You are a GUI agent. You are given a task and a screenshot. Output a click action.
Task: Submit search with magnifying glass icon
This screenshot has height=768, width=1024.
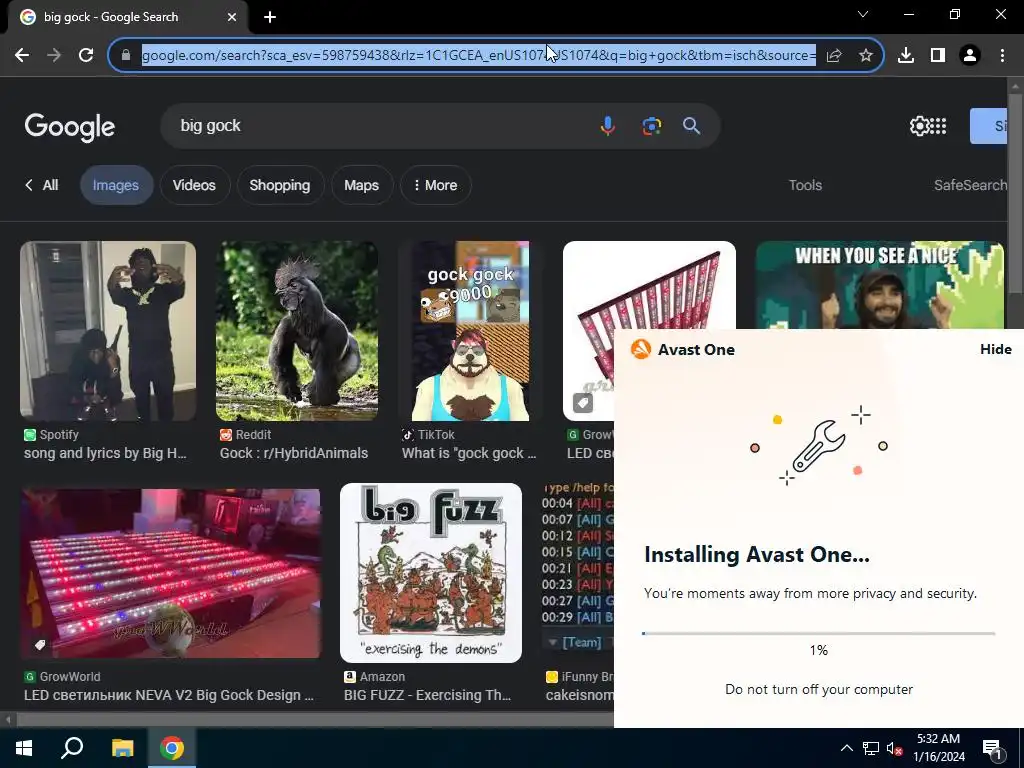click(x=691, y=125)
